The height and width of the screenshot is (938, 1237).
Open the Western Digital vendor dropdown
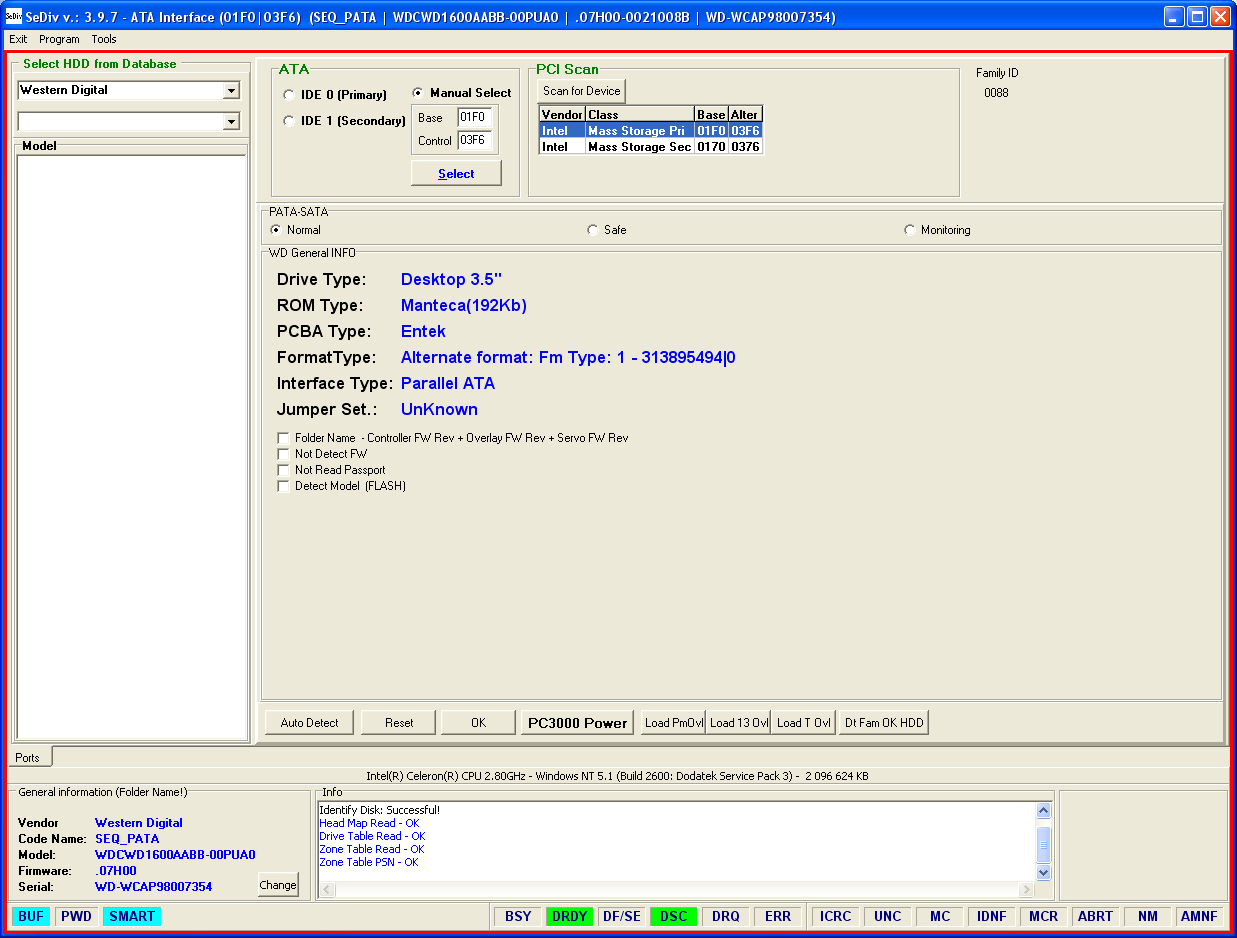point(231,90)
